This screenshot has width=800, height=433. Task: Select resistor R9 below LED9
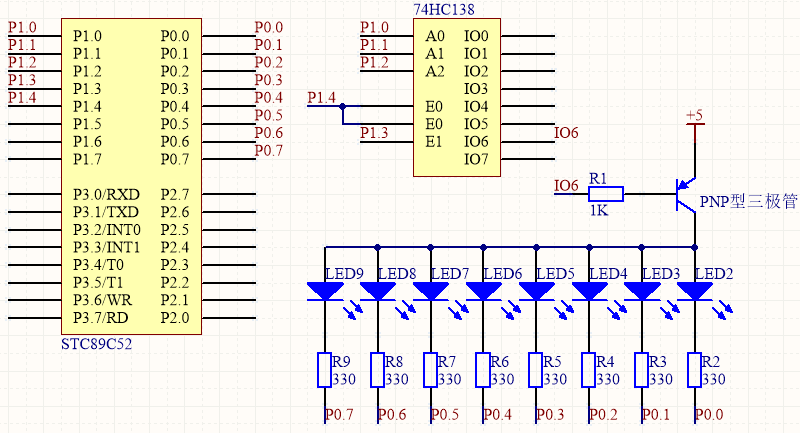326,370
